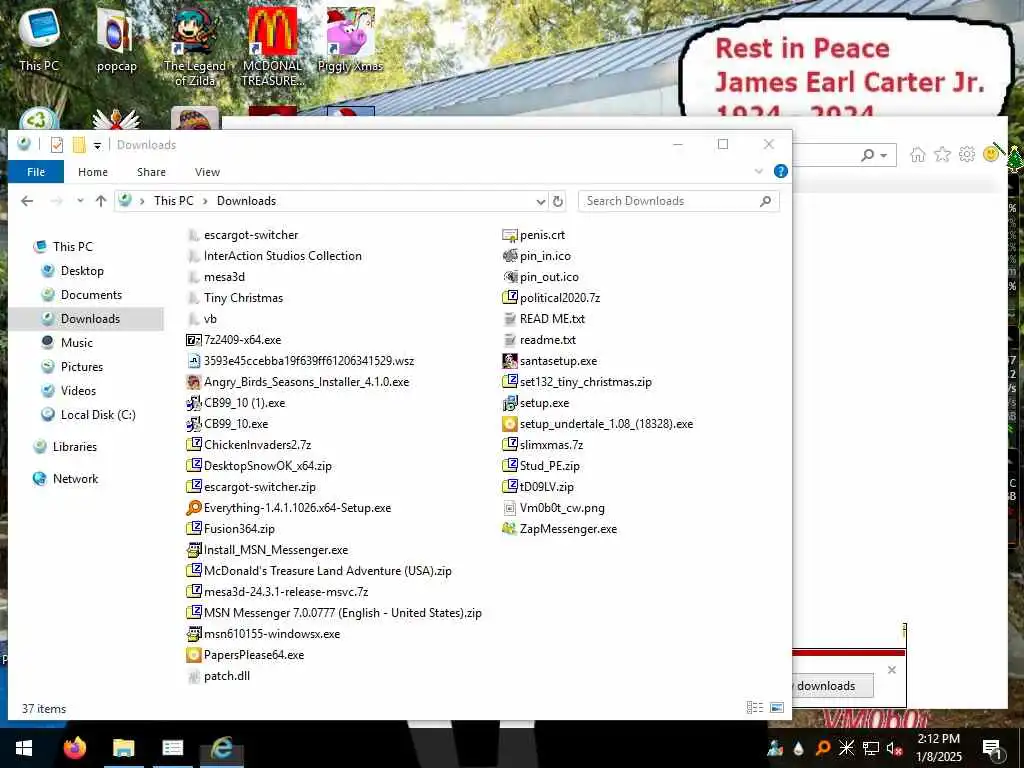Open the Piggly Xmas desktop shortcut

click(350, 39)
